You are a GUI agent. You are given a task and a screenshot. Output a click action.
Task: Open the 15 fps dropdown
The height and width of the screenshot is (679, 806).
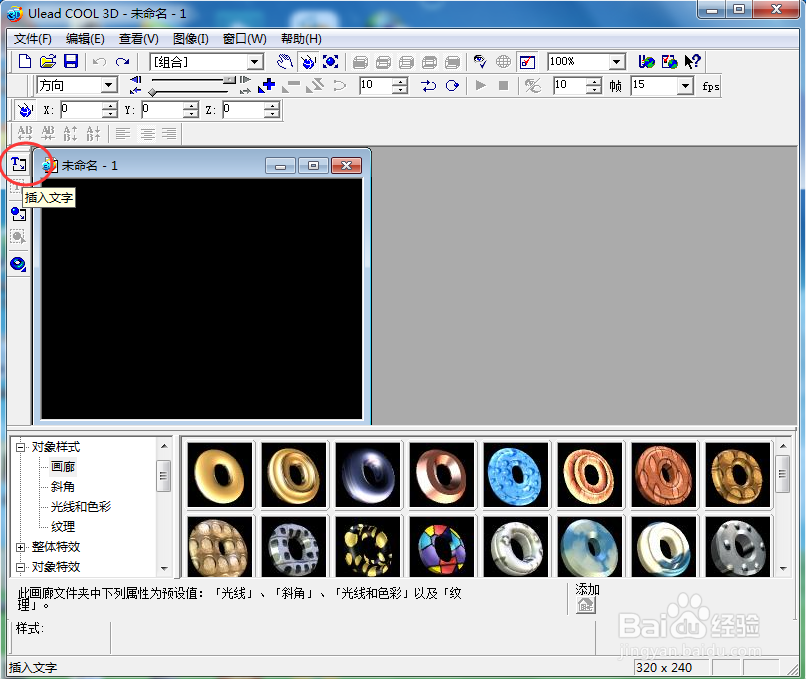(x=685, y=85)
